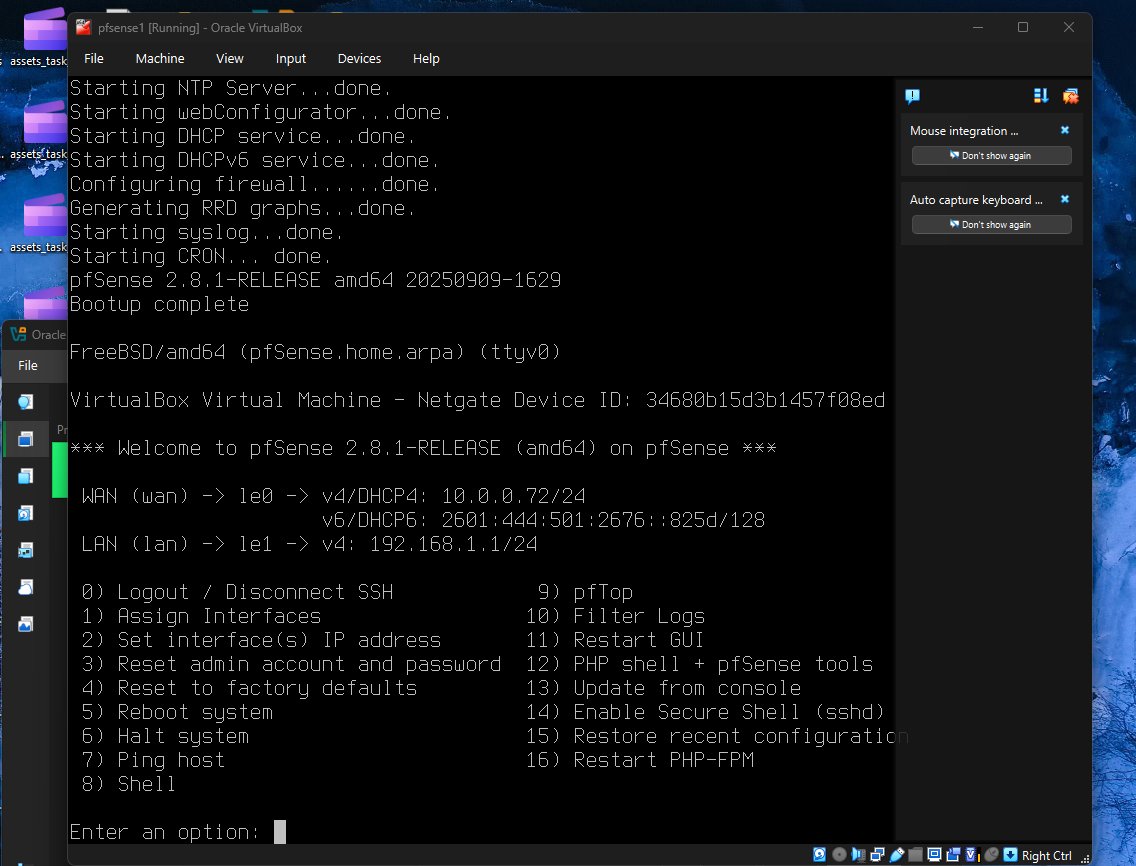
Task: Click the optical disk indicator in status bar
Action: click(839, 854)
